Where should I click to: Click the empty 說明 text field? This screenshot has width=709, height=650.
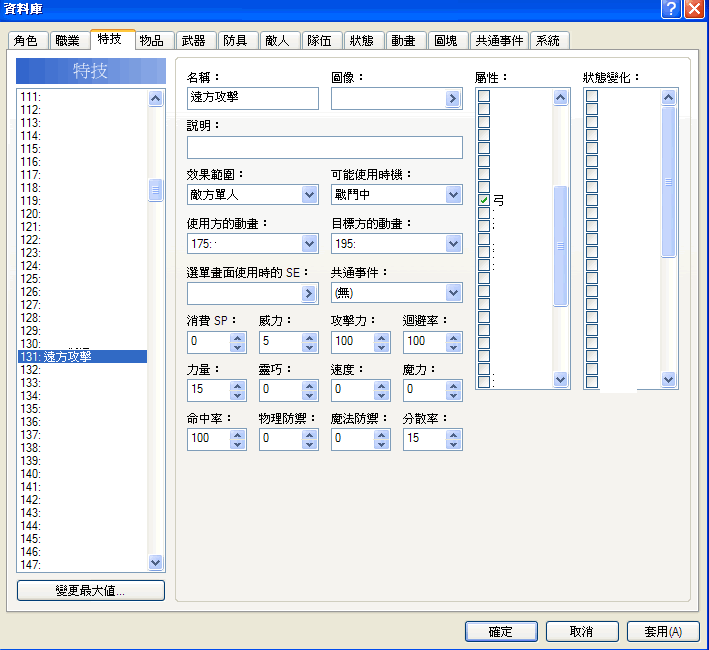coord(325,147)
